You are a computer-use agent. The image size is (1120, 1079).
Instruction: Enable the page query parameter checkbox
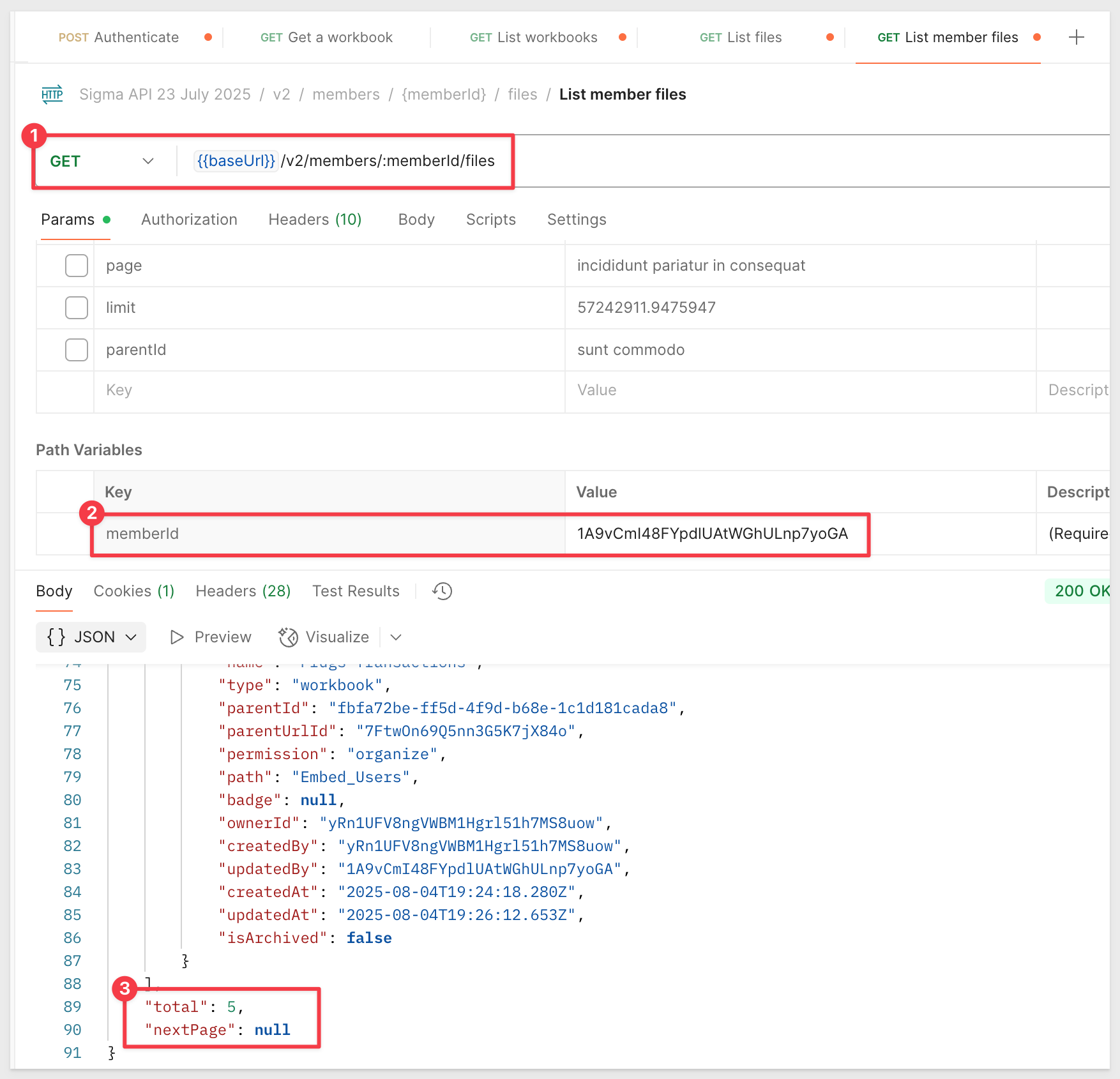click(77, 266)
